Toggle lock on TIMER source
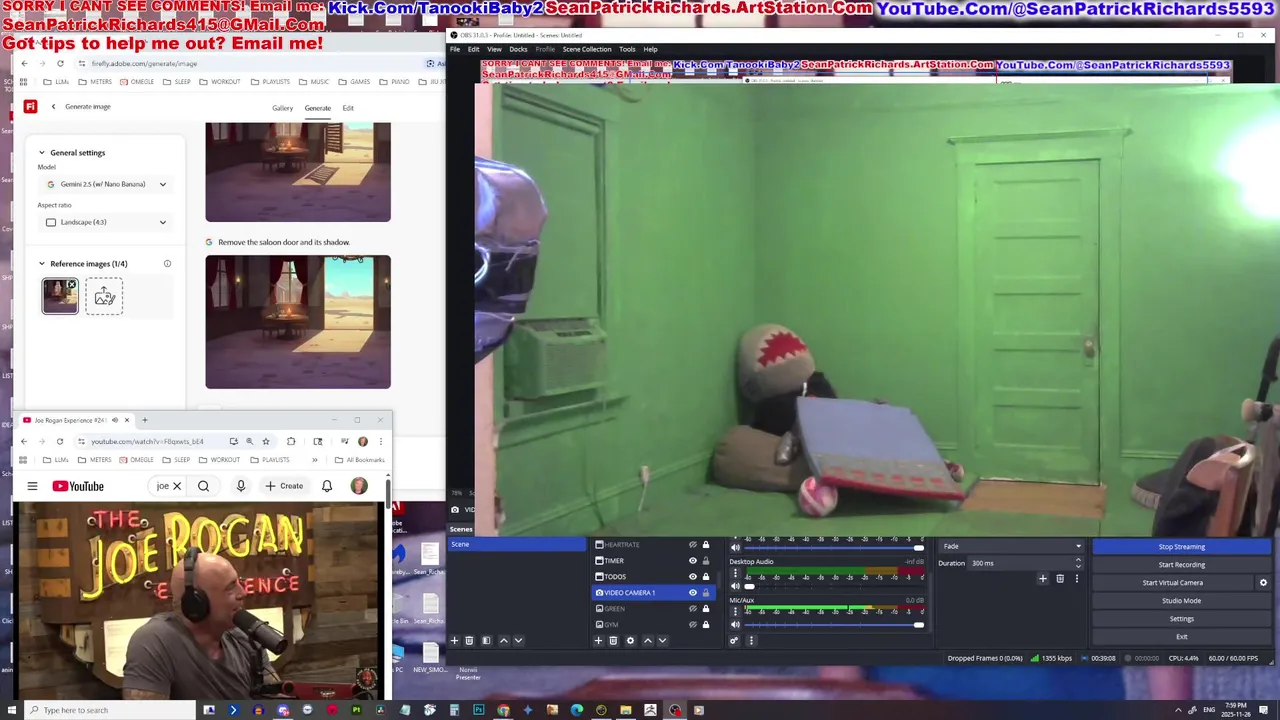 click(706, 560)
